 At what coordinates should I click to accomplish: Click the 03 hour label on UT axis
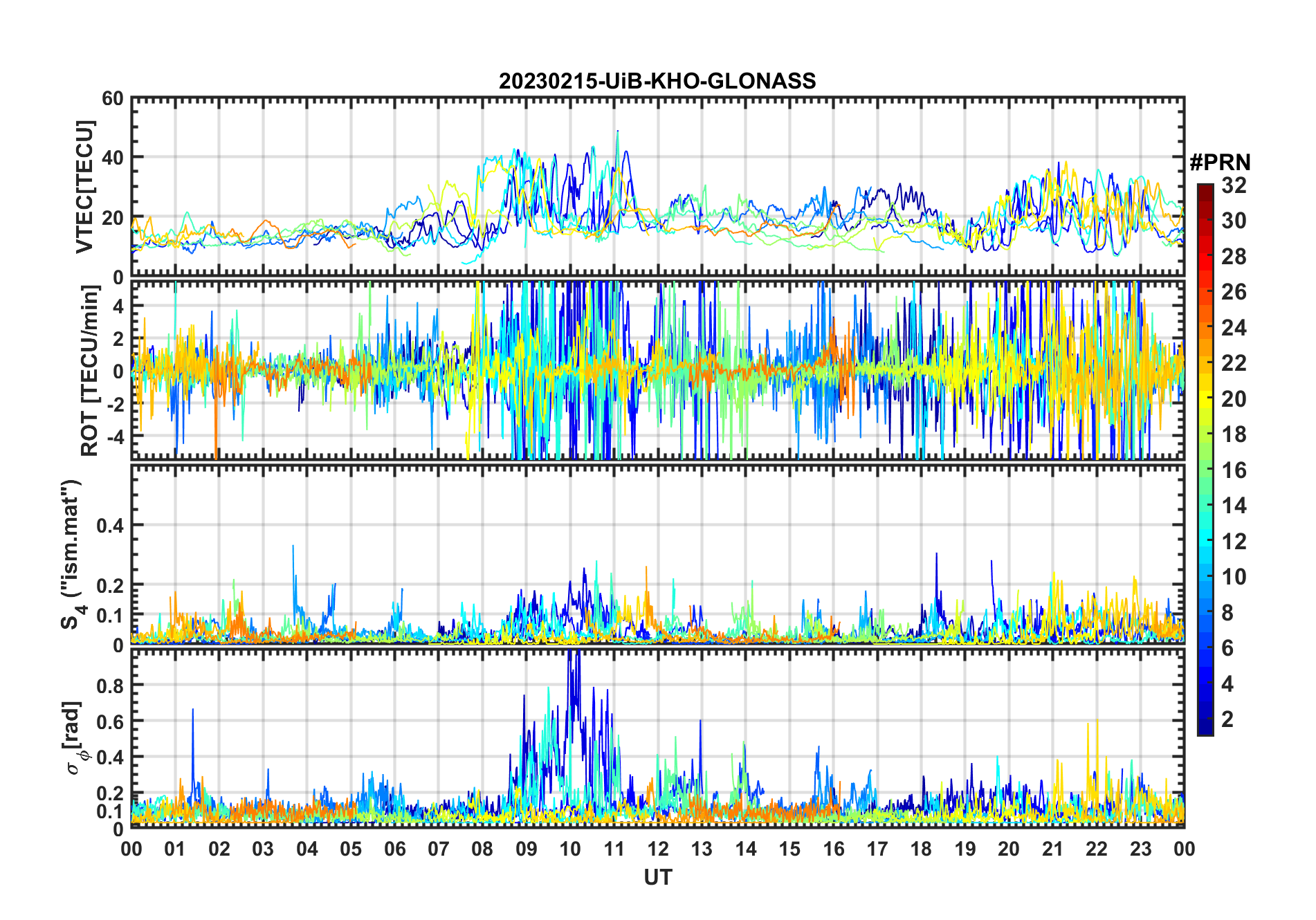pyautogui.click(x=263, y=849)
